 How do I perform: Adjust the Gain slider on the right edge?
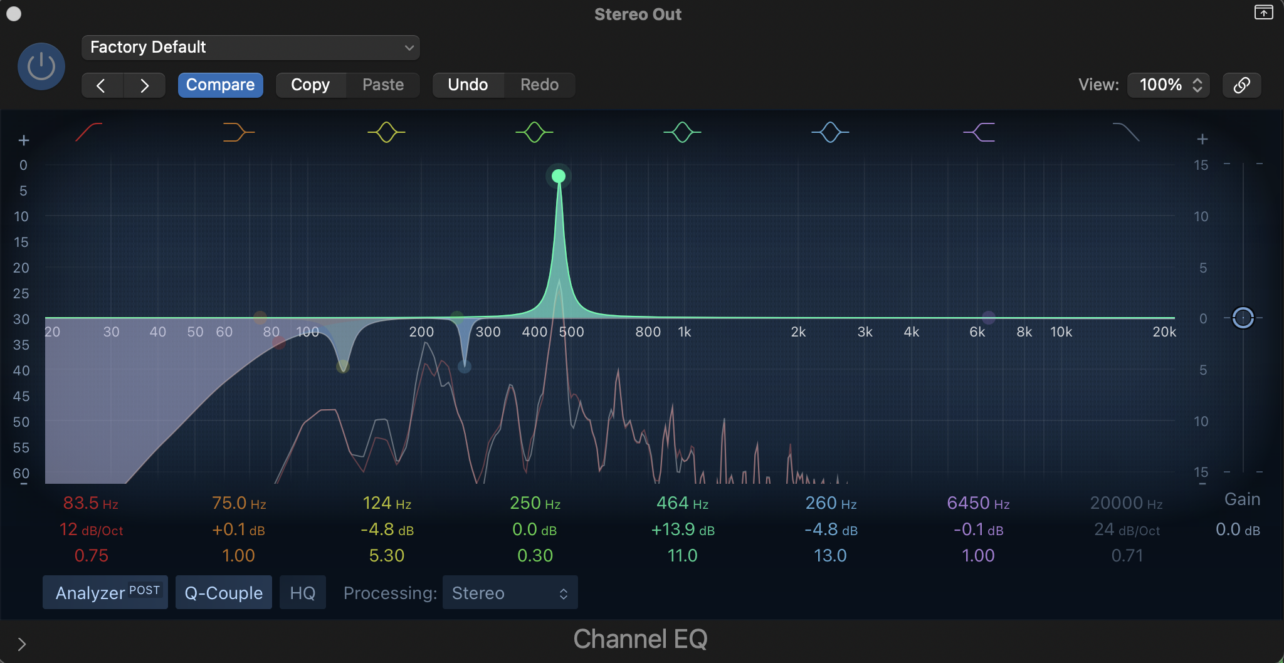pos(1243,318)
